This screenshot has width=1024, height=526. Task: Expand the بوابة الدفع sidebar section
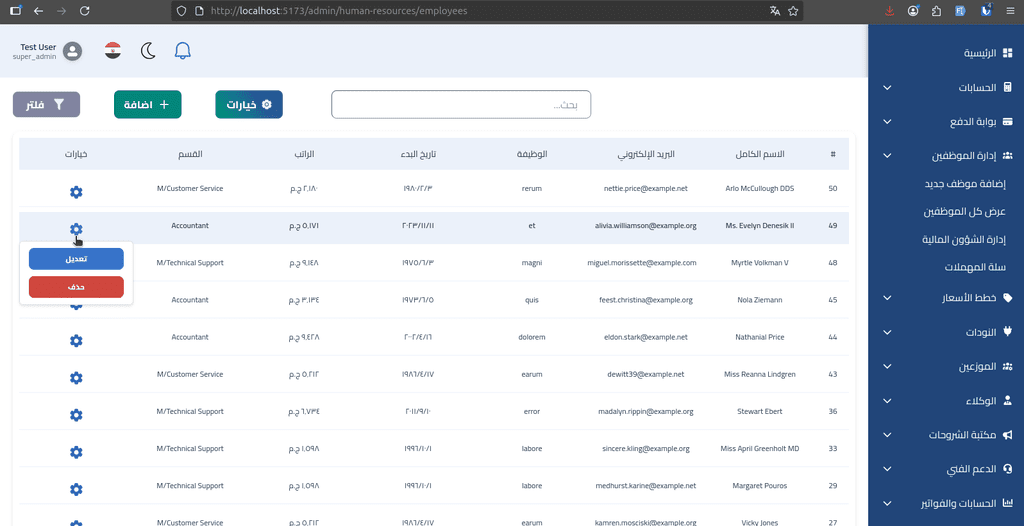click(946, 122)
